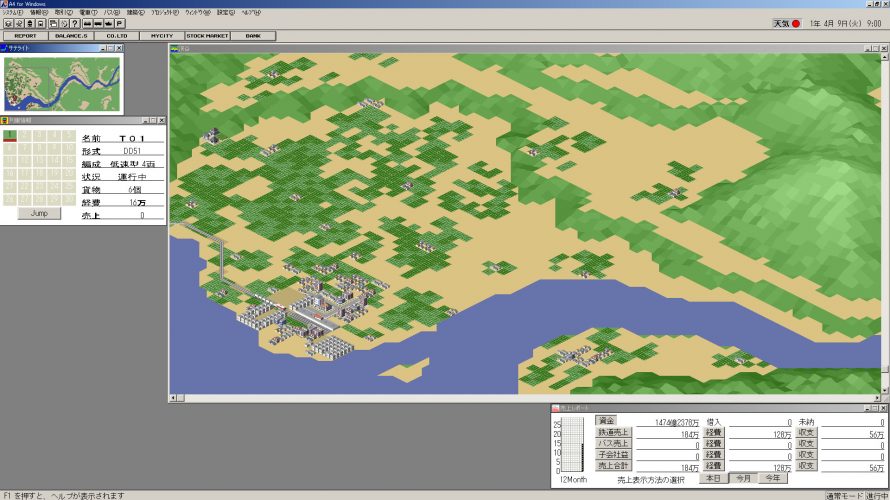The width and height of the screenshot is (890, 500).
Task: Click the 収支 button in the 鉄道売上 row
Action: pos(806,432)
